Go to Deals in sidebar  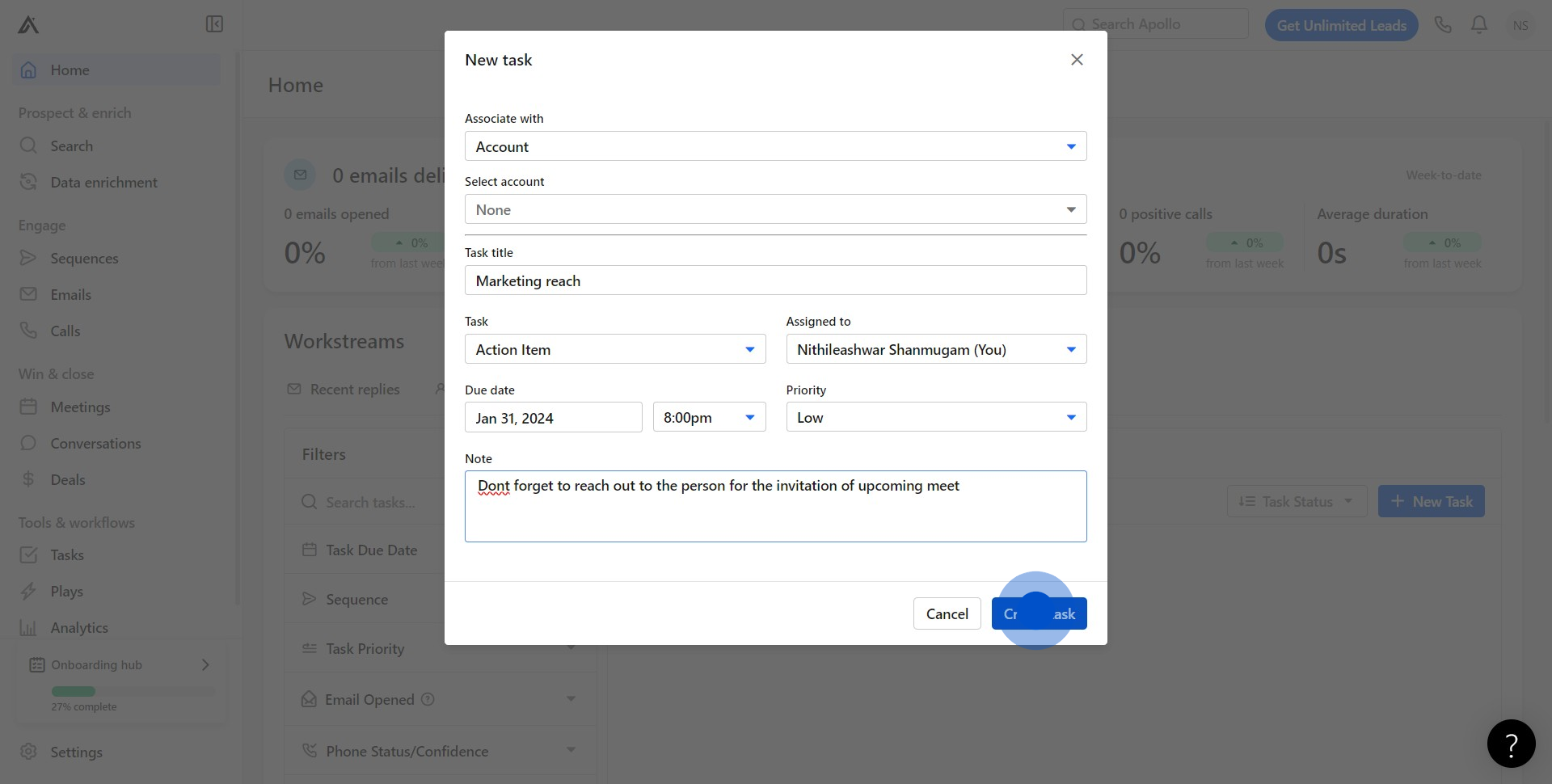[x=68, y=480]
